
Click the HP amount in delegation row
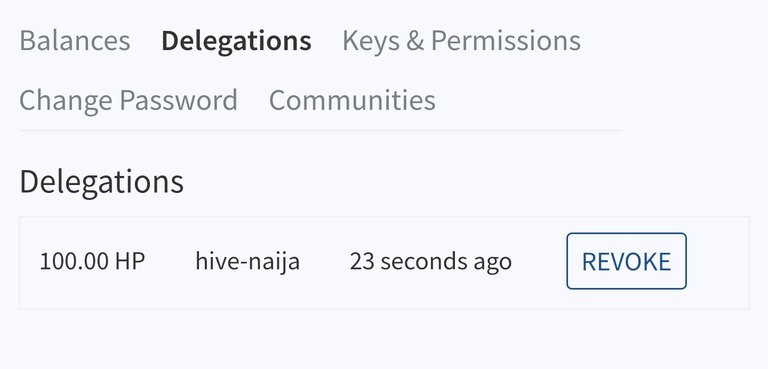coord(92,261)
